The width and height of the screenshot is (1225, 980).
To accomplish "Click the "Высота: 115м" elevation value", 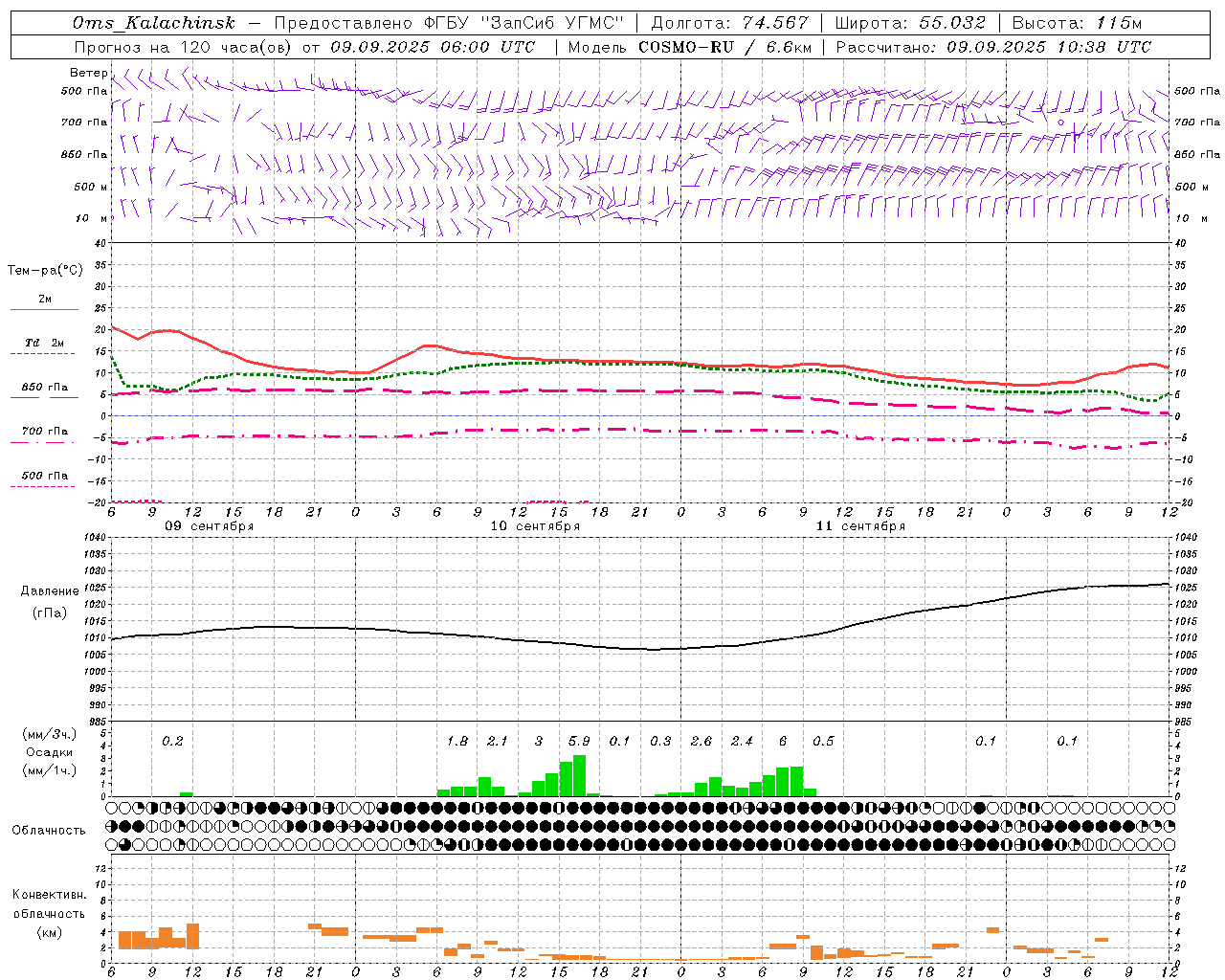I will tap(1077, 23).
